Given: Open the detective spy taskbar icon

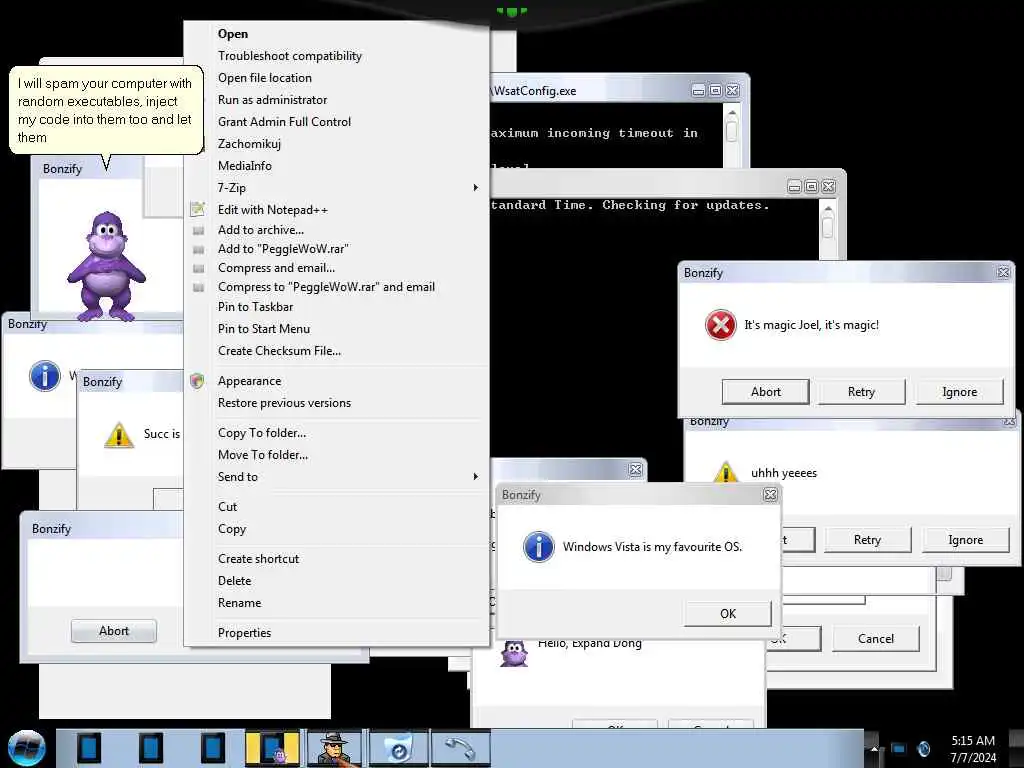Looking at the screenshot, I should point(334,748).
